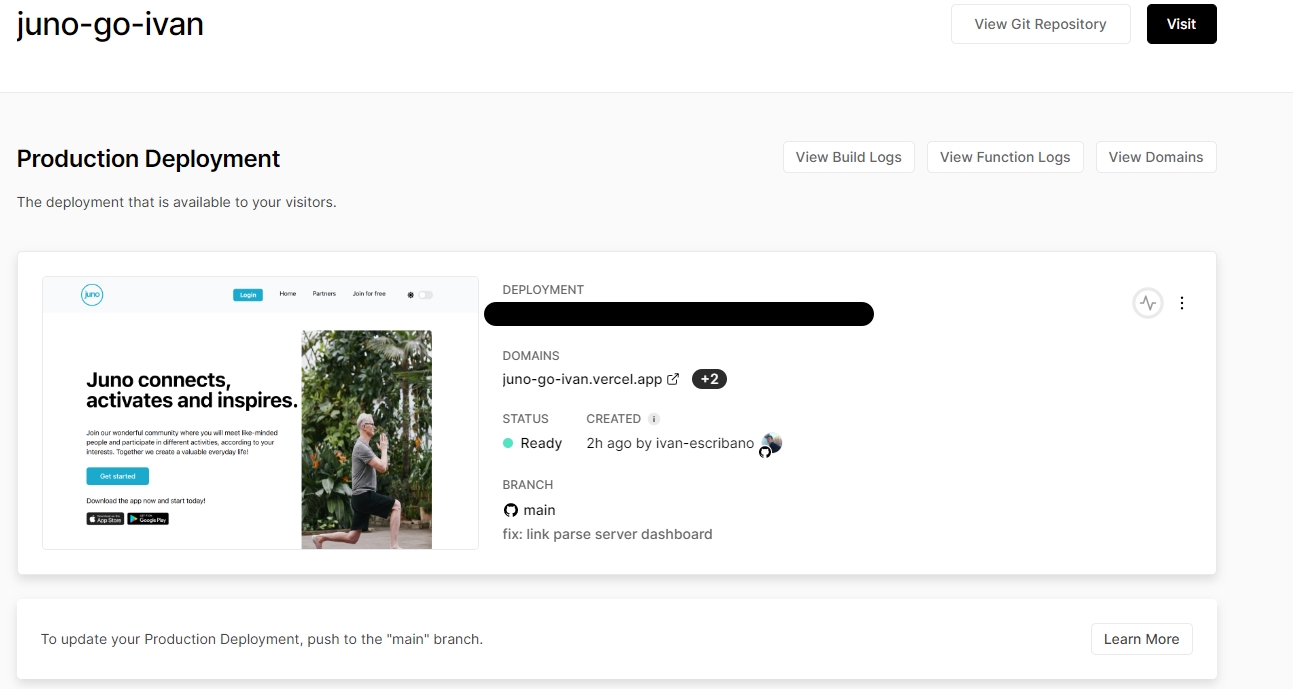This screenshot has height=689, width=1293.
Task: Open View Function Logs
Action: pos(1005,157)
